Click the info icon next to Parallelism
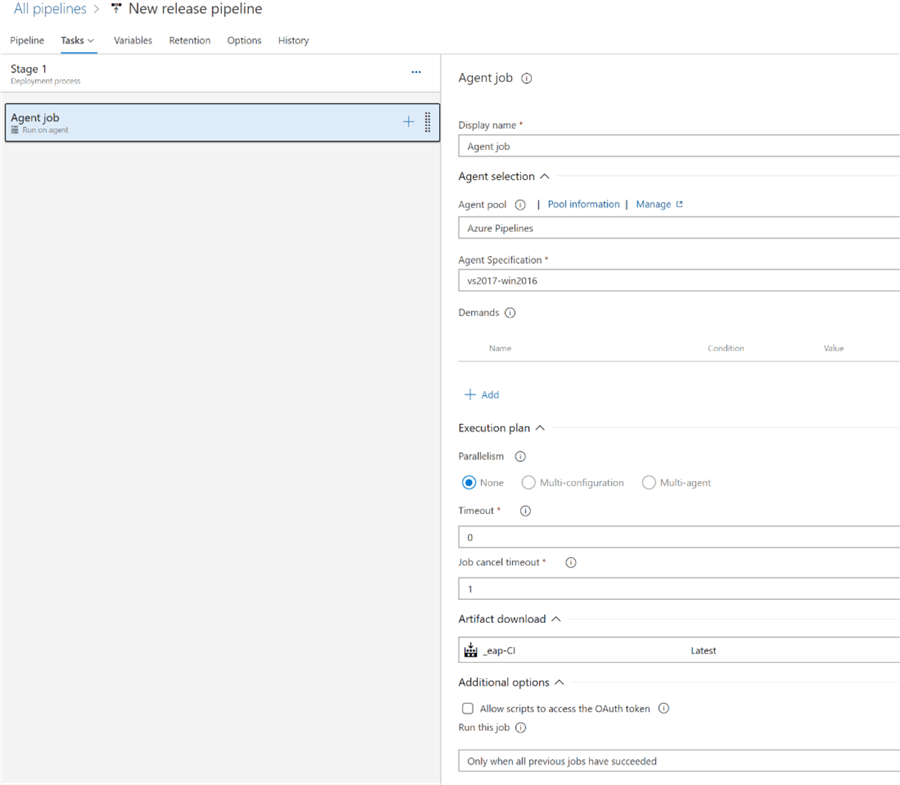This screenshot has width=900, height=785. click(520, 457)
